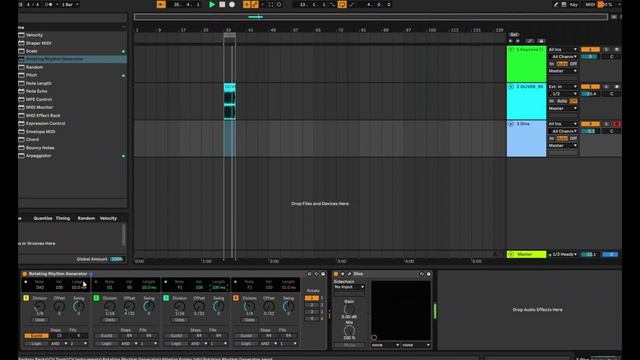Activate Draw Mode pencil icon

point(556,4)
